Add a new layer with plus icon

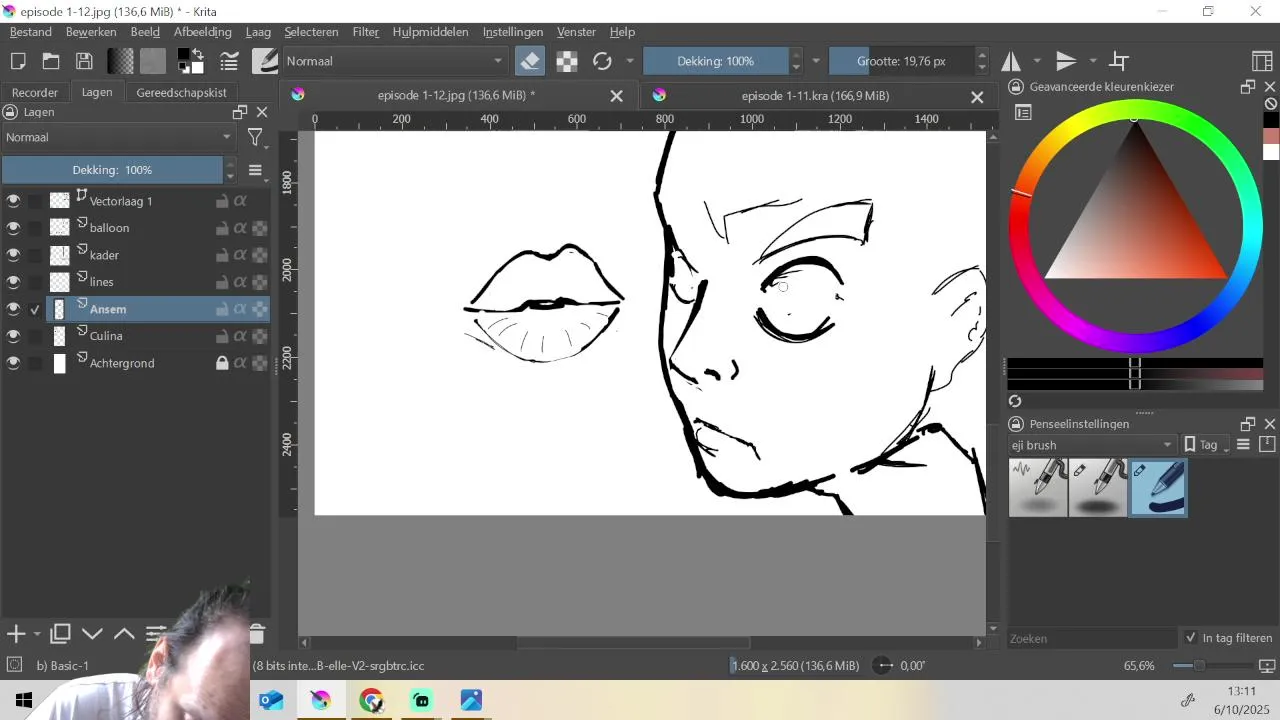[x=16, y=634]
